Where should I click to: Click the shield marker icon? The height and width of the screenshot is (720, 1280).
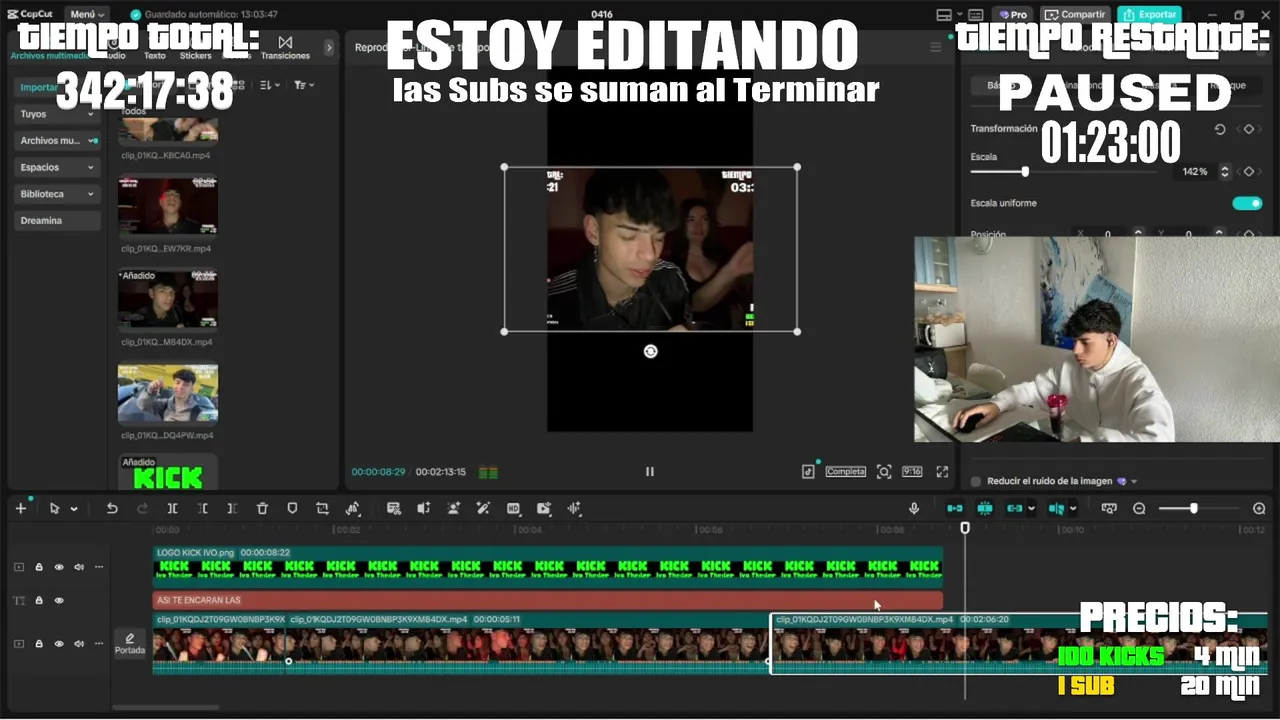[292, 508]
